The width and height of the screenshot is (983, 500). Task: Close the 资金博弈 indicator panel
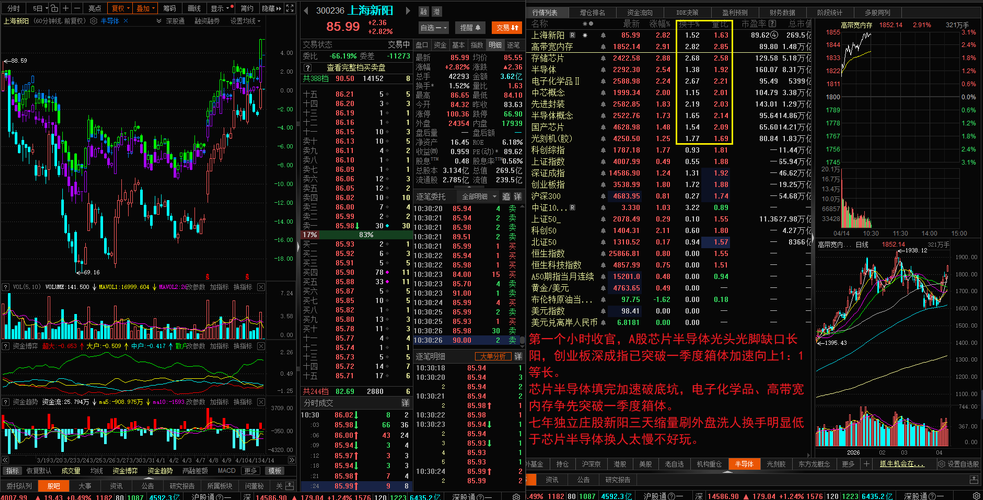click(x=261, y=345)
